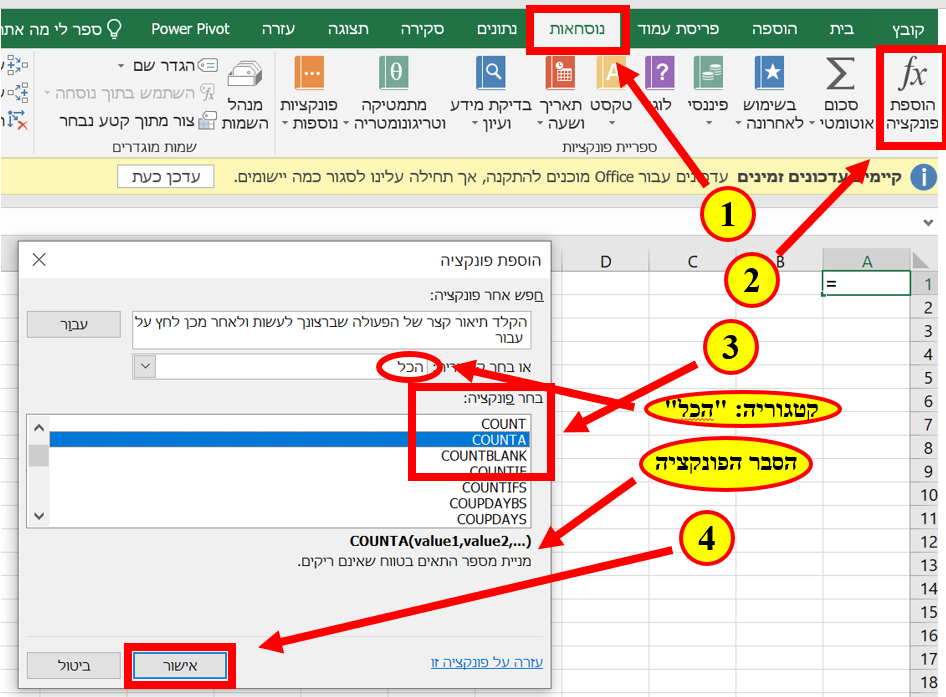Select column D header
Image resolution: width=946 pixels, height=697 pixels.
pos(606,261)
